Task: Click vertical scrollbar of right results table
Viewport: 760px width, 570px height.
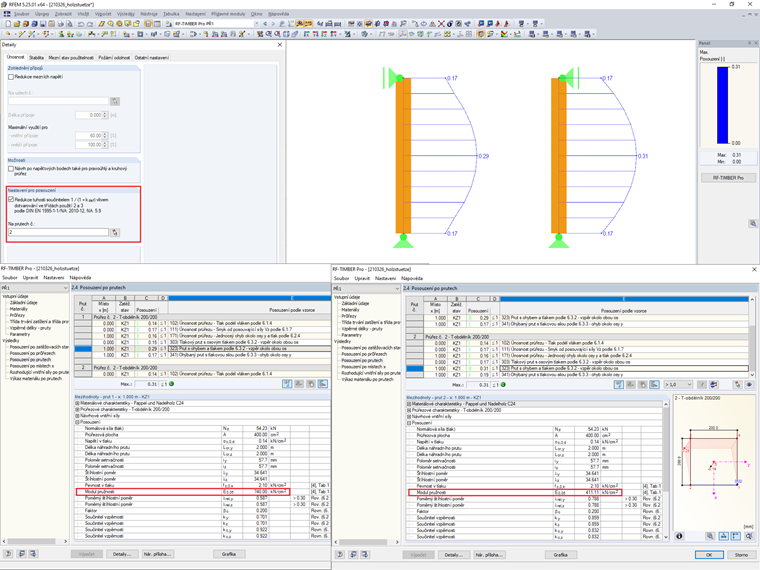Action: click(752, 337)
